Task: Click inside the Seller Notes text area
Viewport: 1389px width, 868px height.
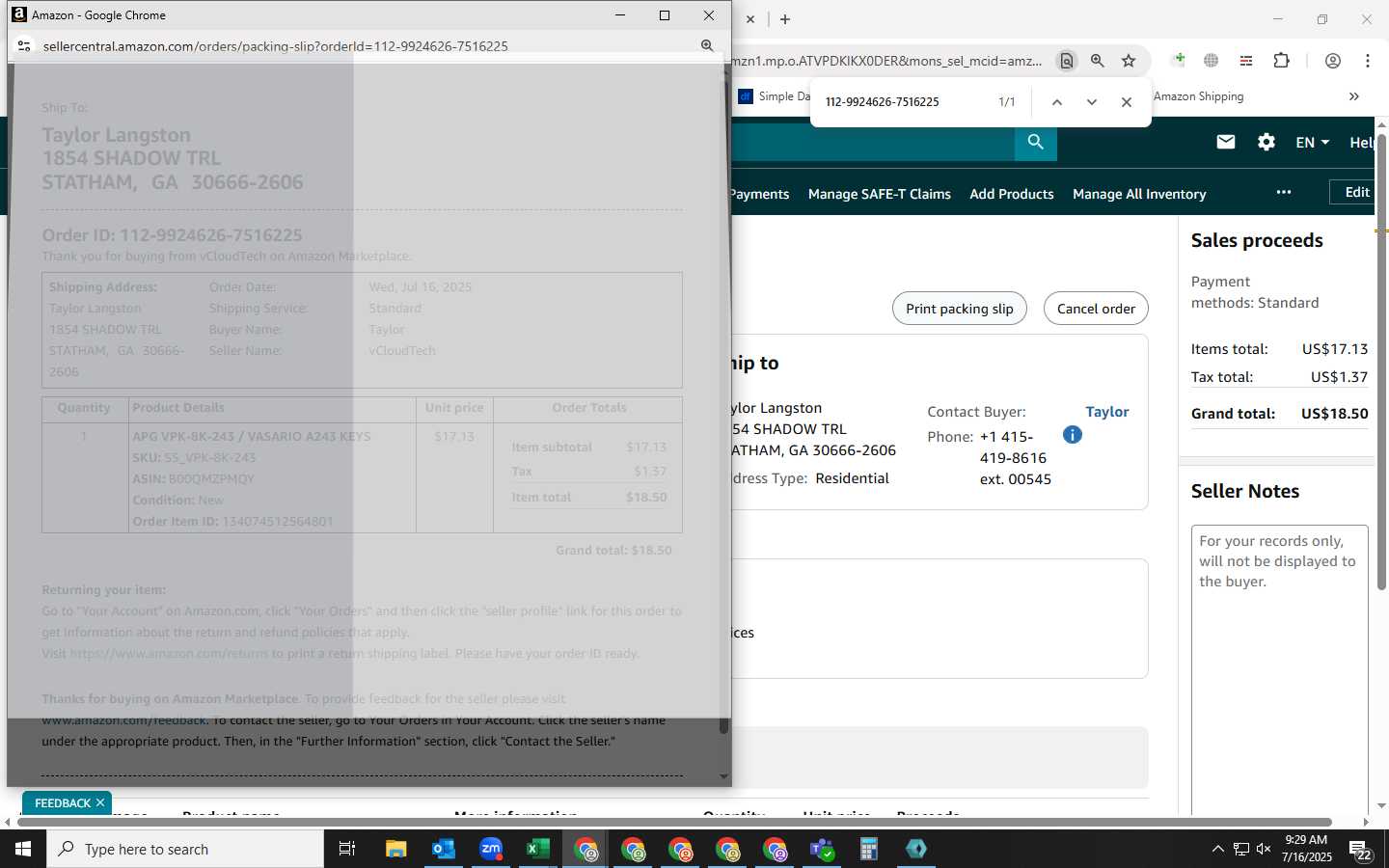Action: [x=1280, y=670]
